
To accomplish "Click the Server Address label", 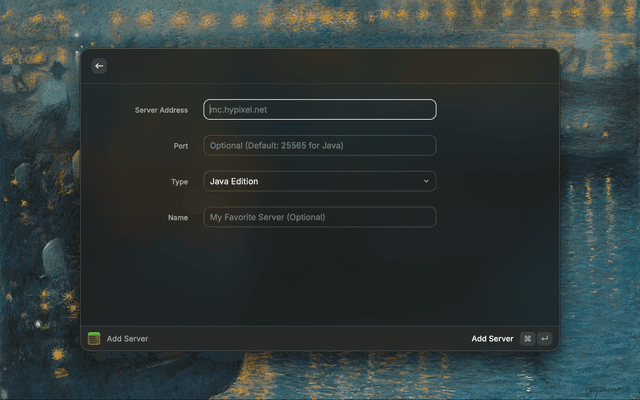I will click(161, 110).
